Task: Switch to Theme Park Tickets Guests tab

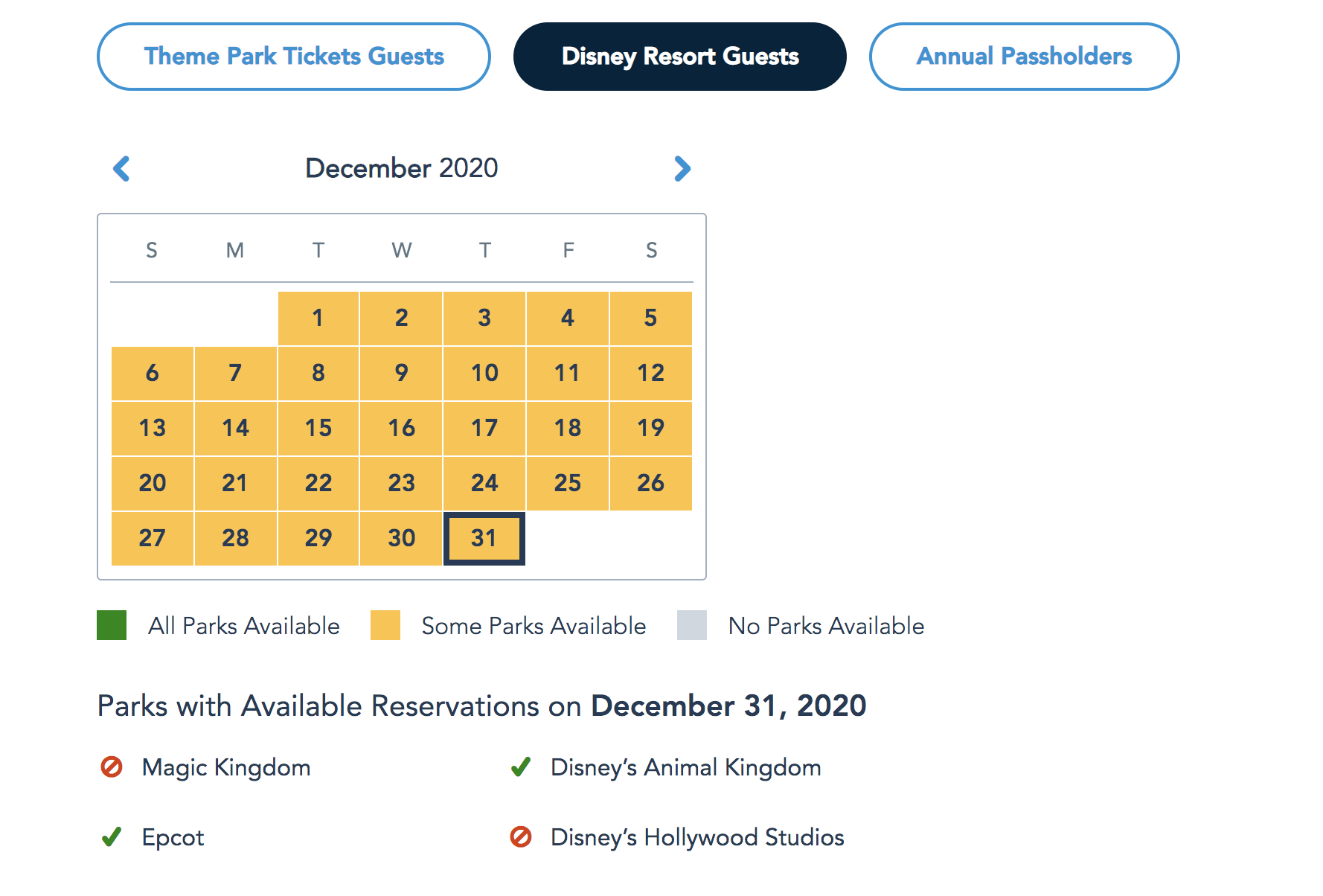Action: click(x=294, y=57)
